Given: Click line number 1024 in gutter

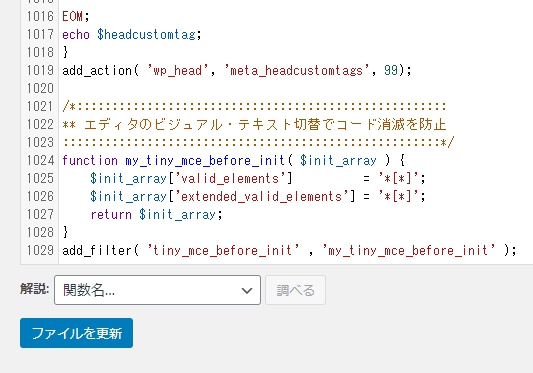Looking at the screenshot, I should tap(40, 160).
